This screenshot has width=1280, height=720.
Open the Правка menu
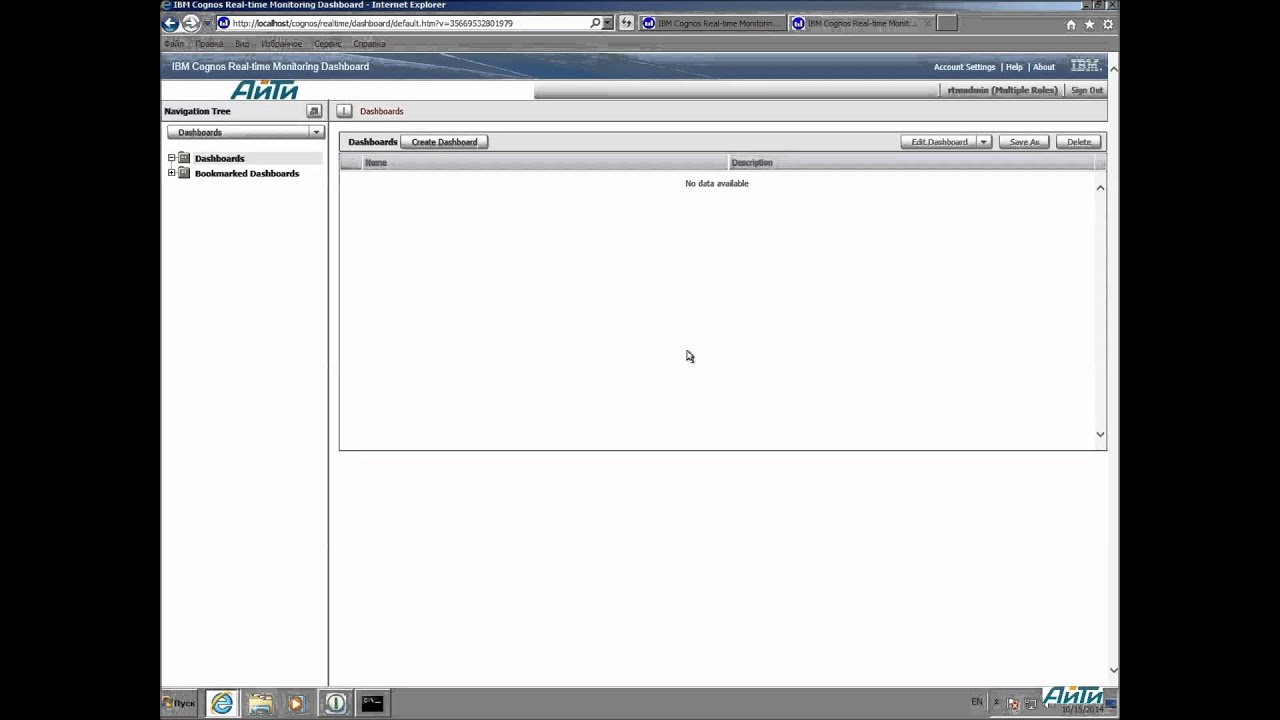(209, 44)
